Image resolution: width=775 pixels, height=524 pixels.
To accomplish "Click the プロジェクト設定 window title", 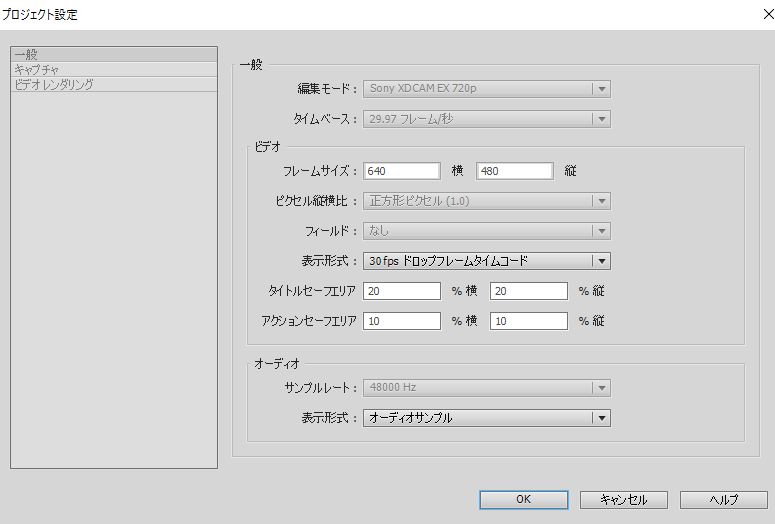I will click(40, 14).
